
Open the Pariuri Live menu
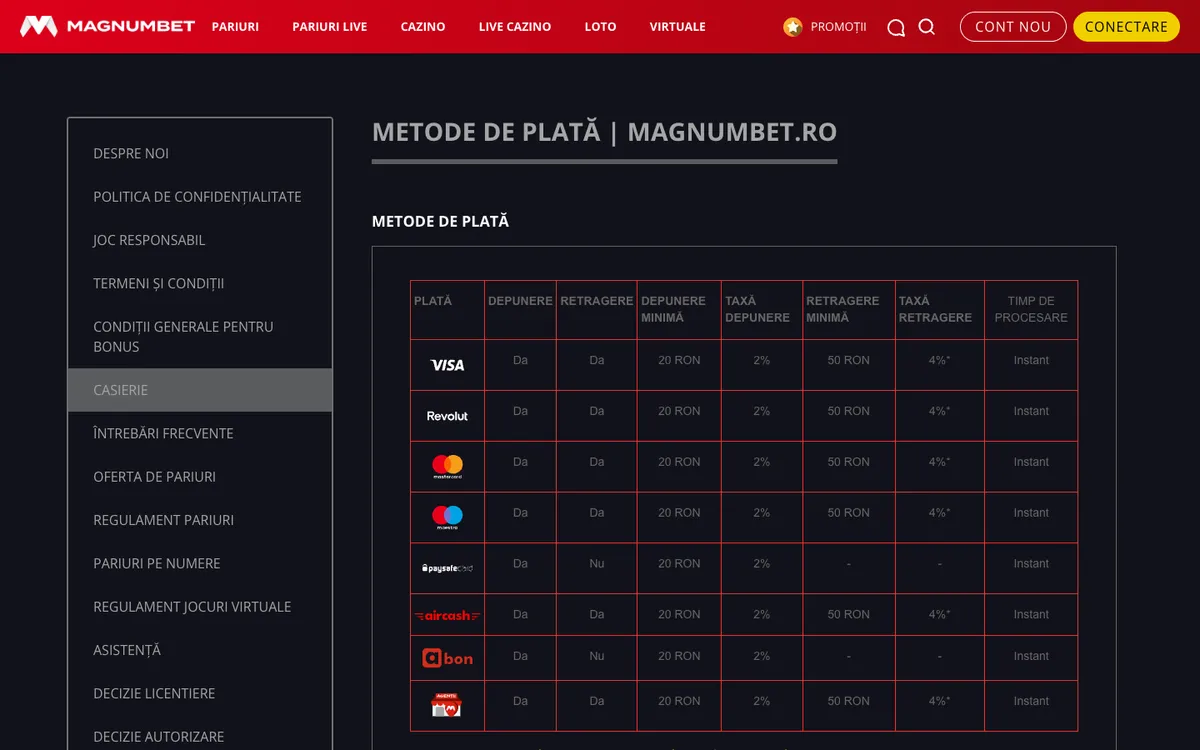pyautogui.click(x=330, y=27)
